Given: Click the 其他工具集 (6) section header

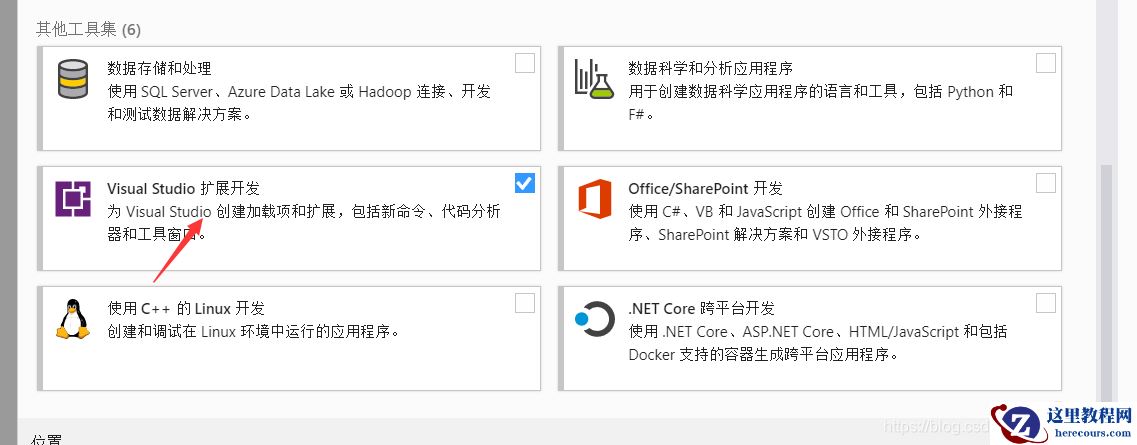Looking at the screenshot, I should point(89,28).
